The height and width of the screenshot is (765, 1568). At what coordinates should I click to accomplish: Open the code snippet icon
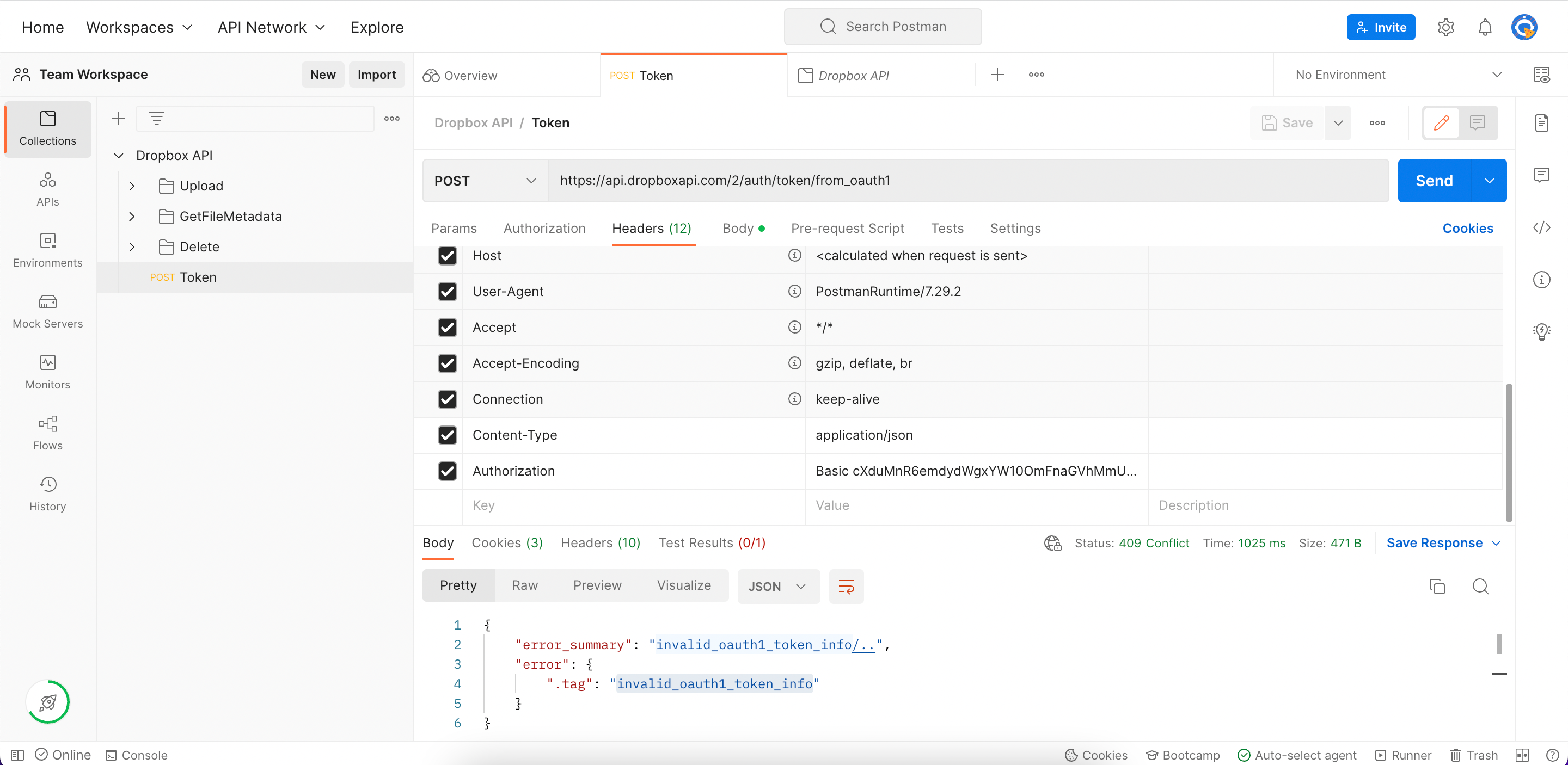tap(1541, 227)
